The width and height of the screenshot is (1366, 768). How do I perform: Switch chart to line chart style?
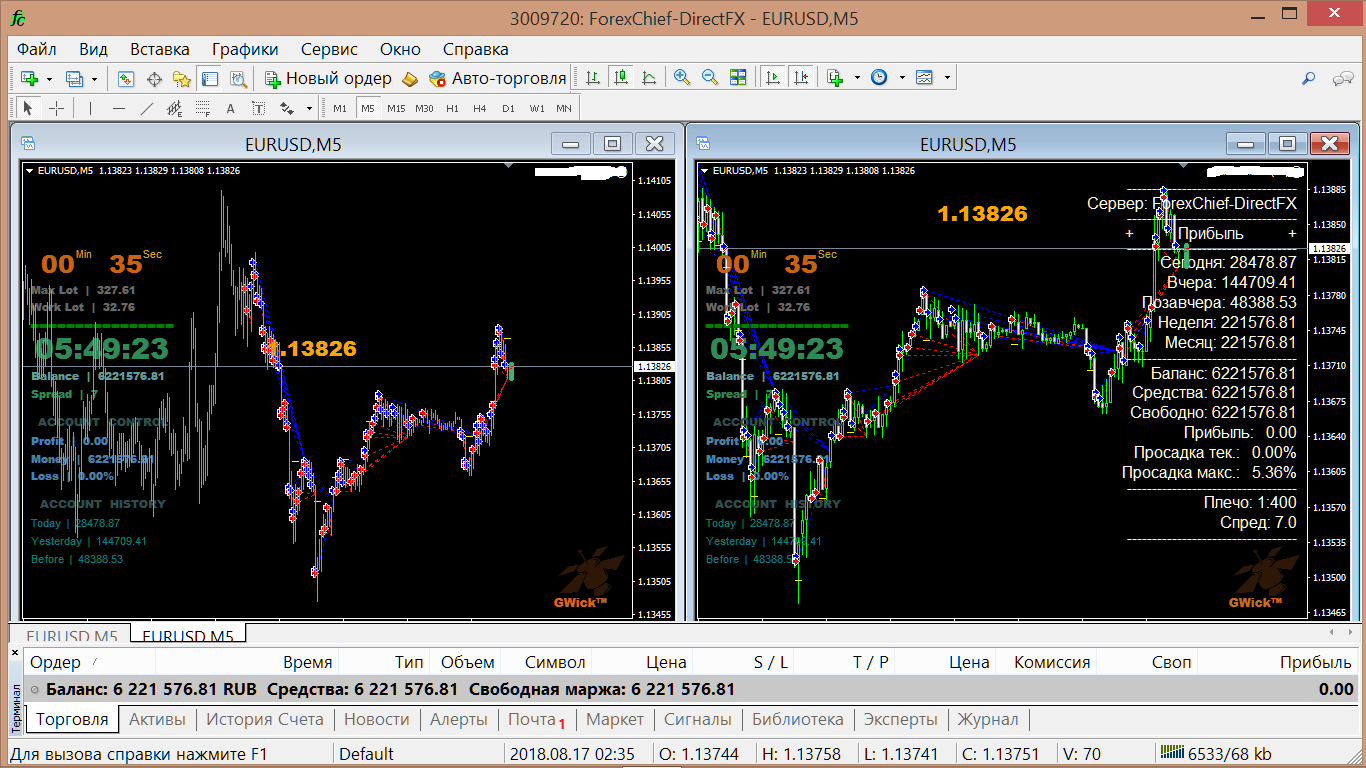pyautogui.click(x=649, y=78)
